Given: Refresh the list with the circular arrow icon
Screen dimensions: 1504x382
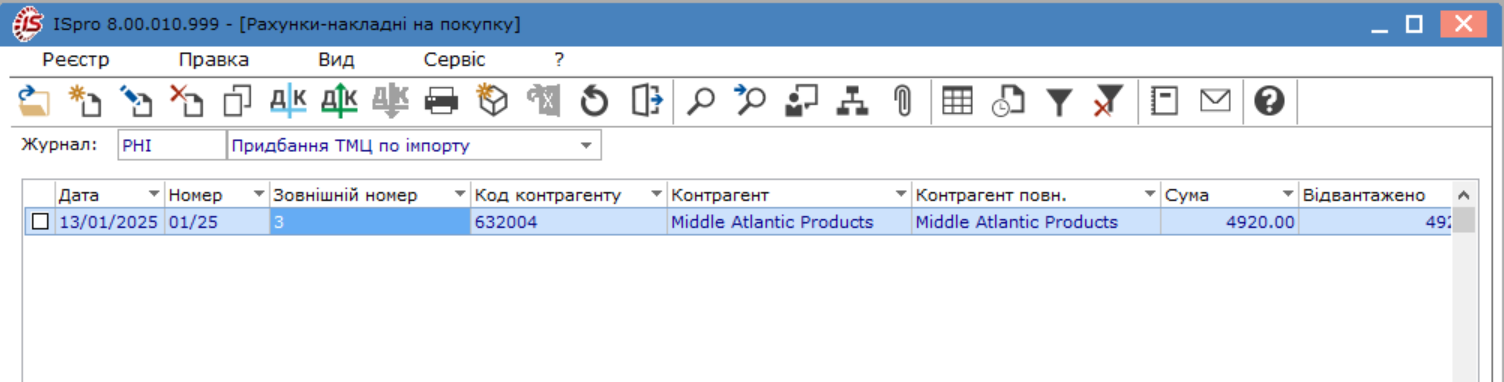Looking at the screenshot, I should (x=595, y=101).
